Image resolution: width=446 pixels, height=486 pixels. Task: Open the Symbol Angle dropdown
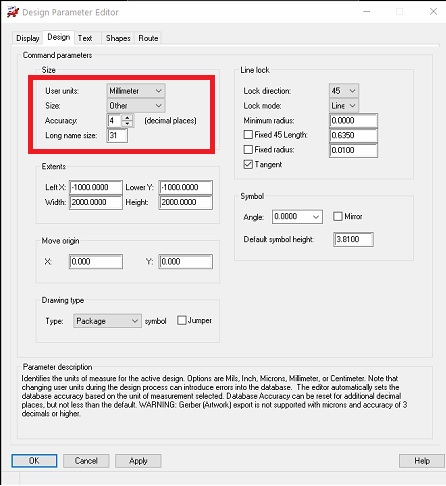[x=297, y=217]
